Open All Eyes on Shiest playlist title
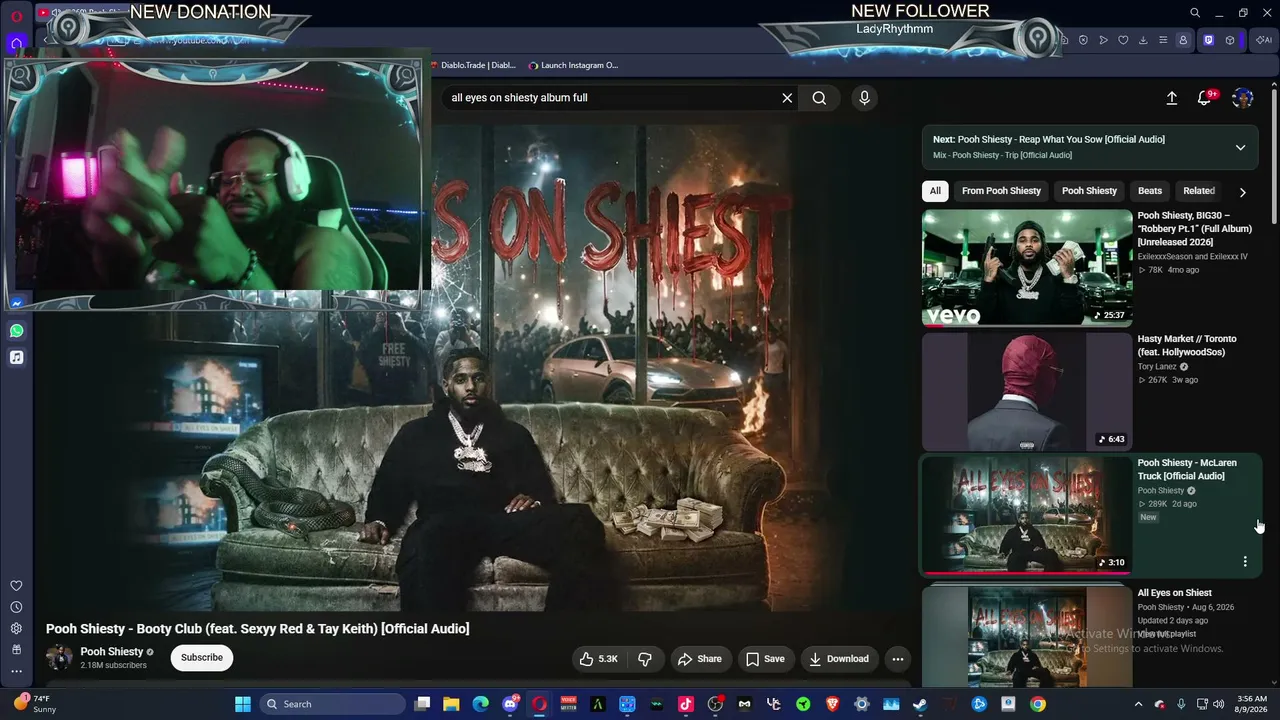Image resolution: width=1280 pixels, height=720 pixels. 1174,593
